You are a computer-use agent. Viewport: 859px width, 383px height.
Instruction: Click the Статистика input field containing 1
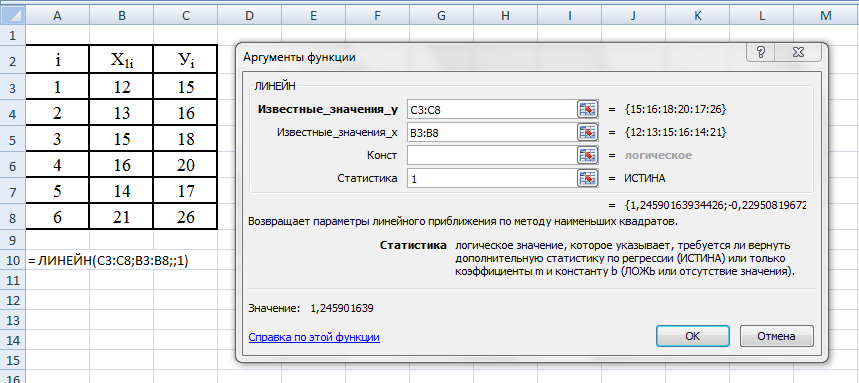(491, 178)
